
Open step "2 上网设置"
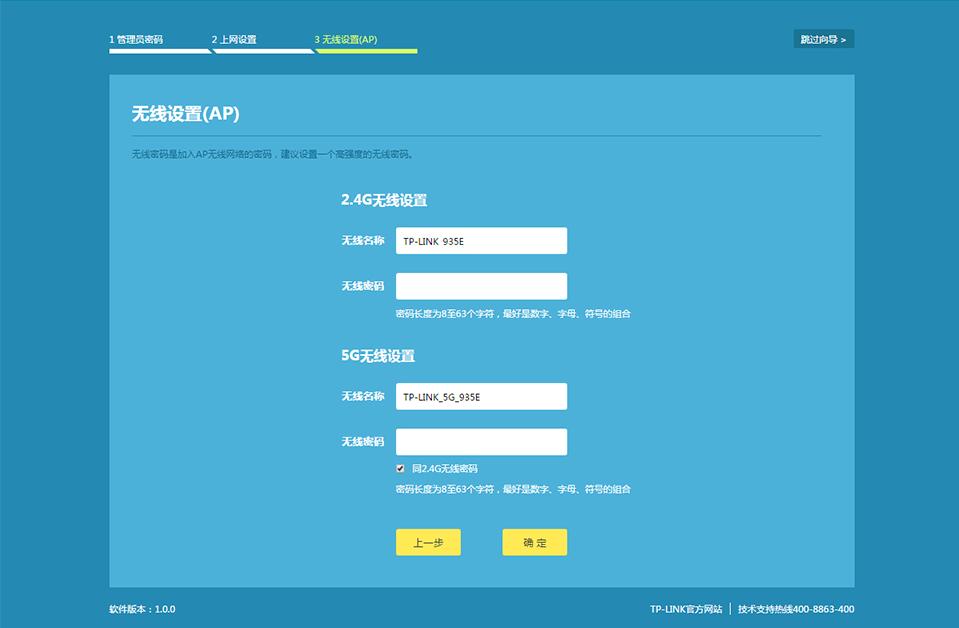pyautogui.click(x=234, y=38)
